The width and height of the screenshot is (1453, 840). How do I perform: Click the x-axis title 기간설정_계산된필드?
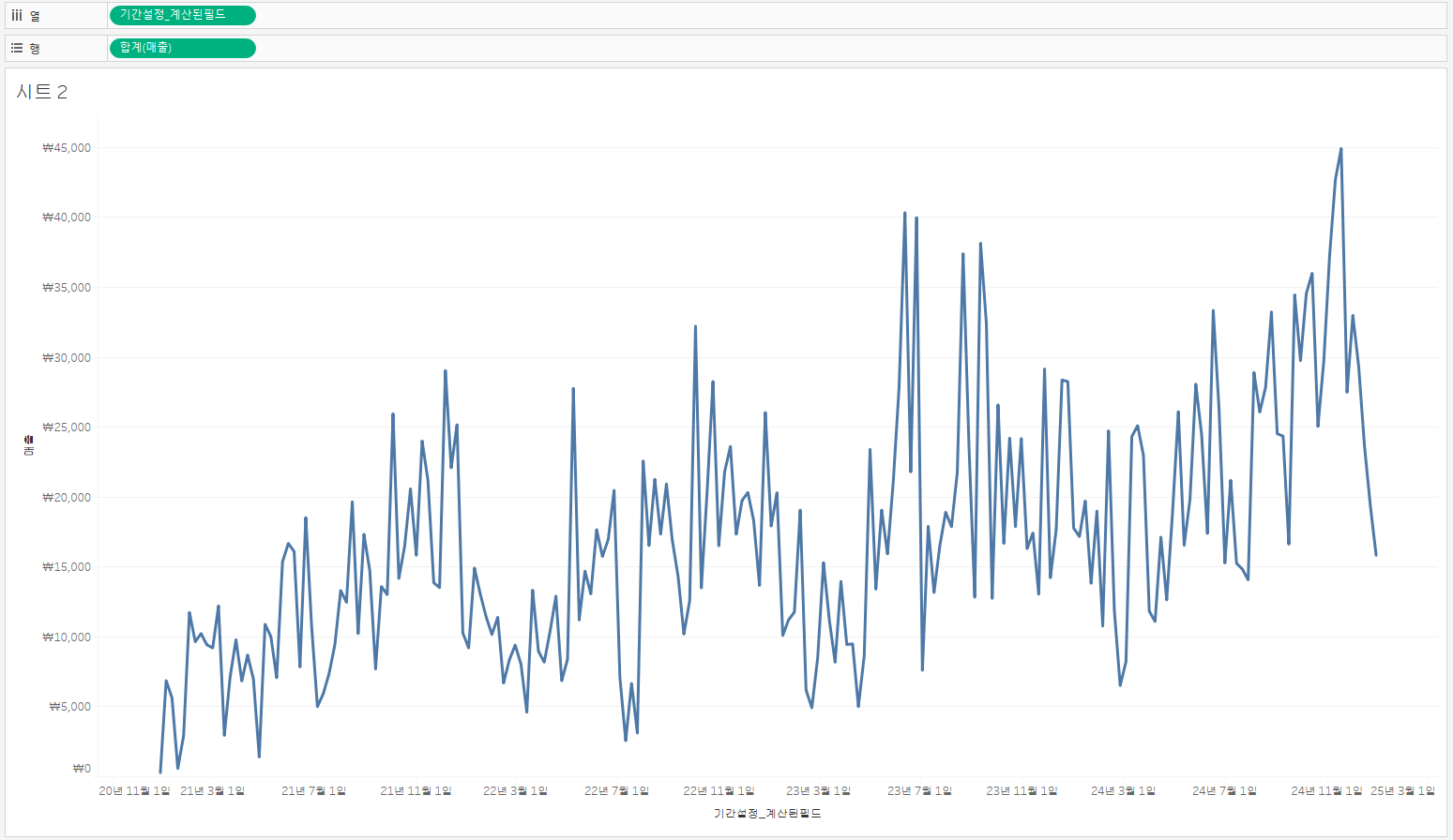tap(767, 814)
